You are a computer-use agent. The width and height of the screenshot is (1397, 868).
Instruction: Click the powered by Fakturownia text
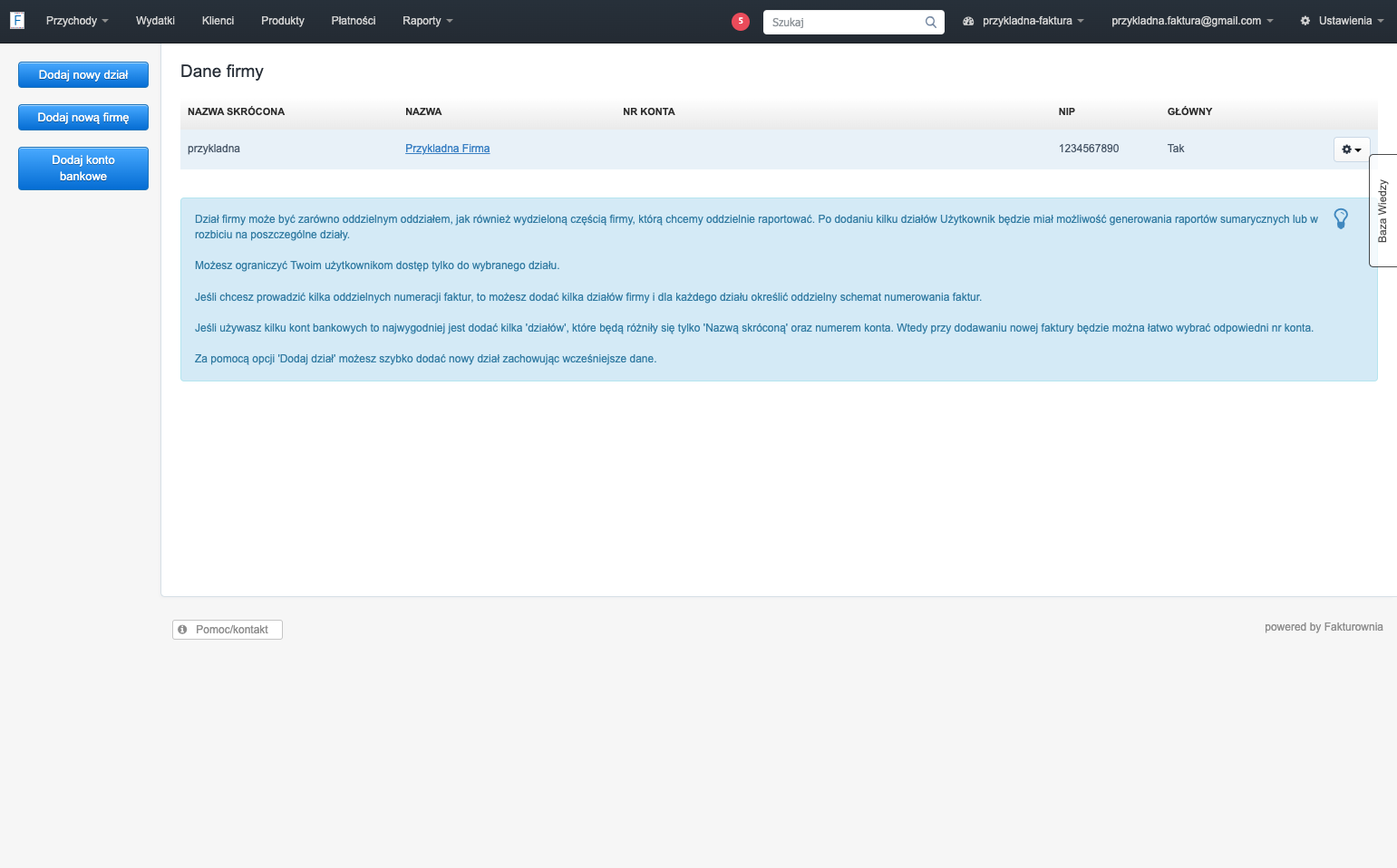1324,627
